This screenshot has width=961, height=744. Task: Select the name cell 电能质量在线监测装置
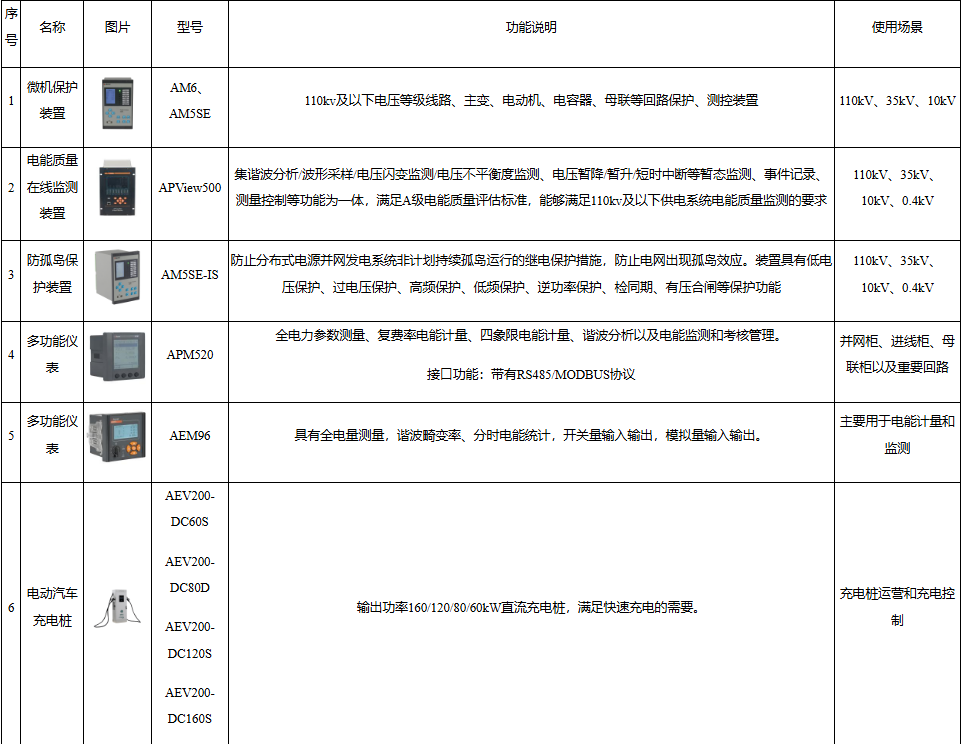coord(52,187)
